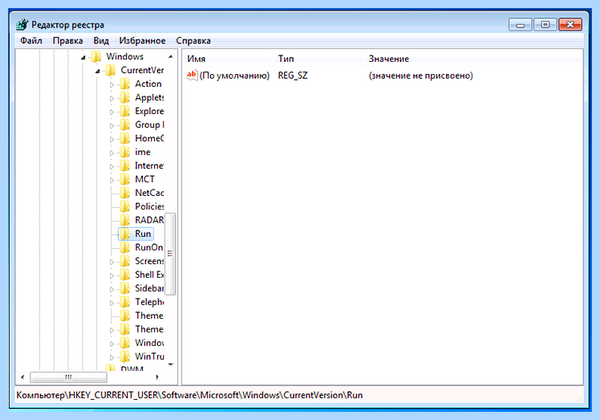Image resolution: width=600 pixels, height=420 pixels.
Task: Click the Explore folder icon
Action: click(x=125, y=111)
